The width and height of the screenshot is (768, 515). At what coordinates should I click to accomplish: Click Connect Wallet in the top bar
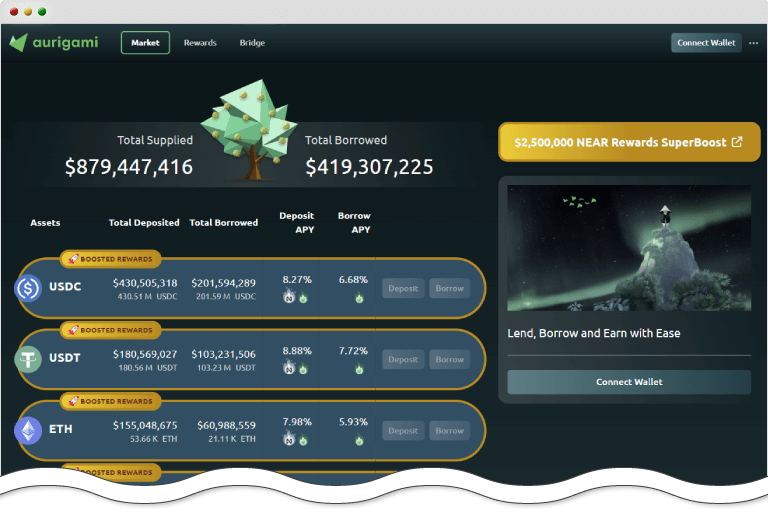pos(706,43)
